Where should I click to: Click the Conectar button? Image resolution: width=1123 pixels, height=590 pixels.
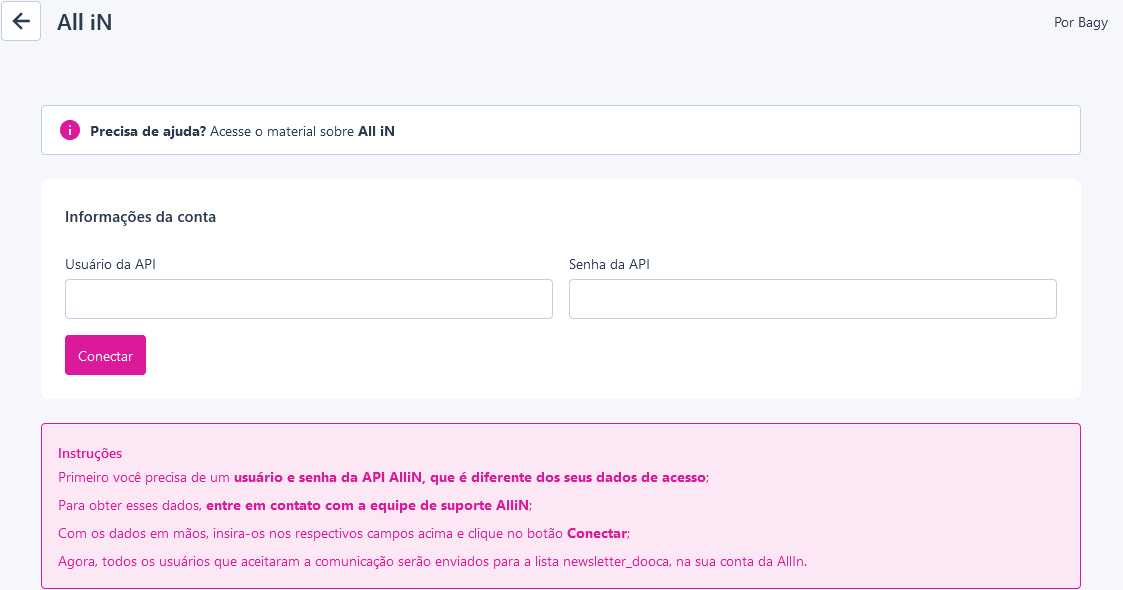pyautogui.click(x=105, y=355)
